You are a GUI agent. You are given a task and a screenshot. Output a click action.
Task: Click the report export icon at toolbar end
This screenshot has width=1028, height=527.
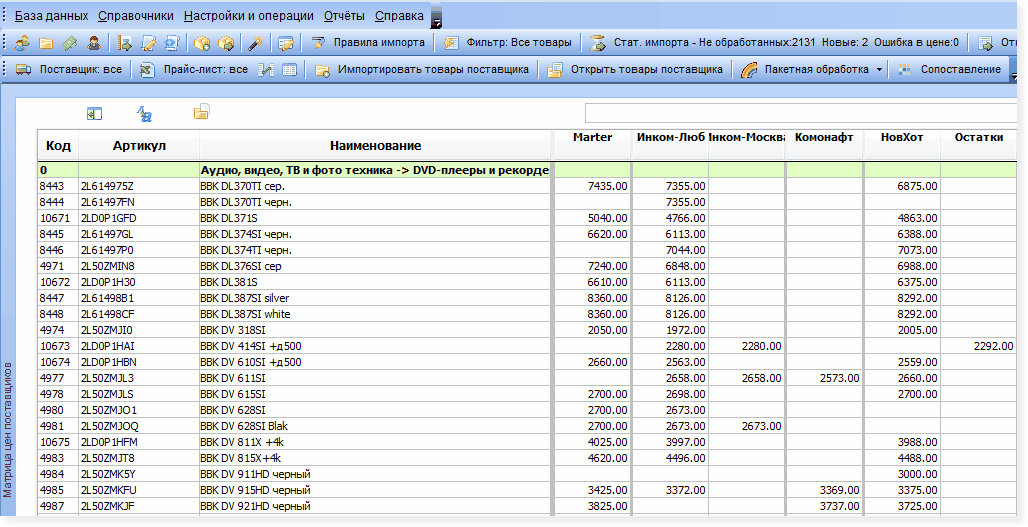pos(985,43)
